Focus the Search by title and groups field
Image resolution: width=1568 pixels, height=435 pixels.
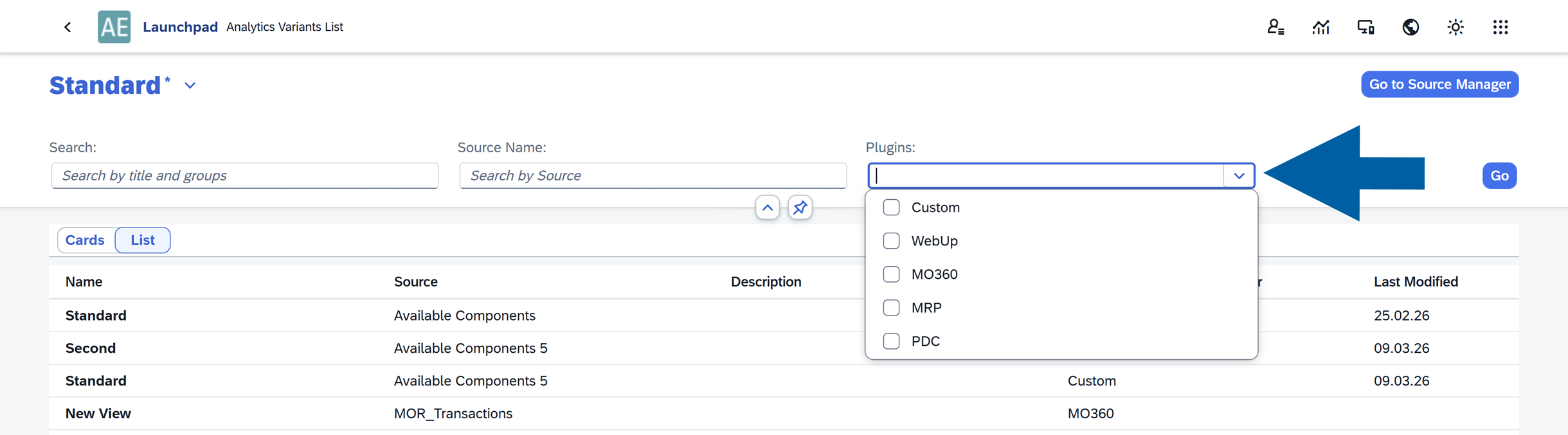(x=245, y=175)
